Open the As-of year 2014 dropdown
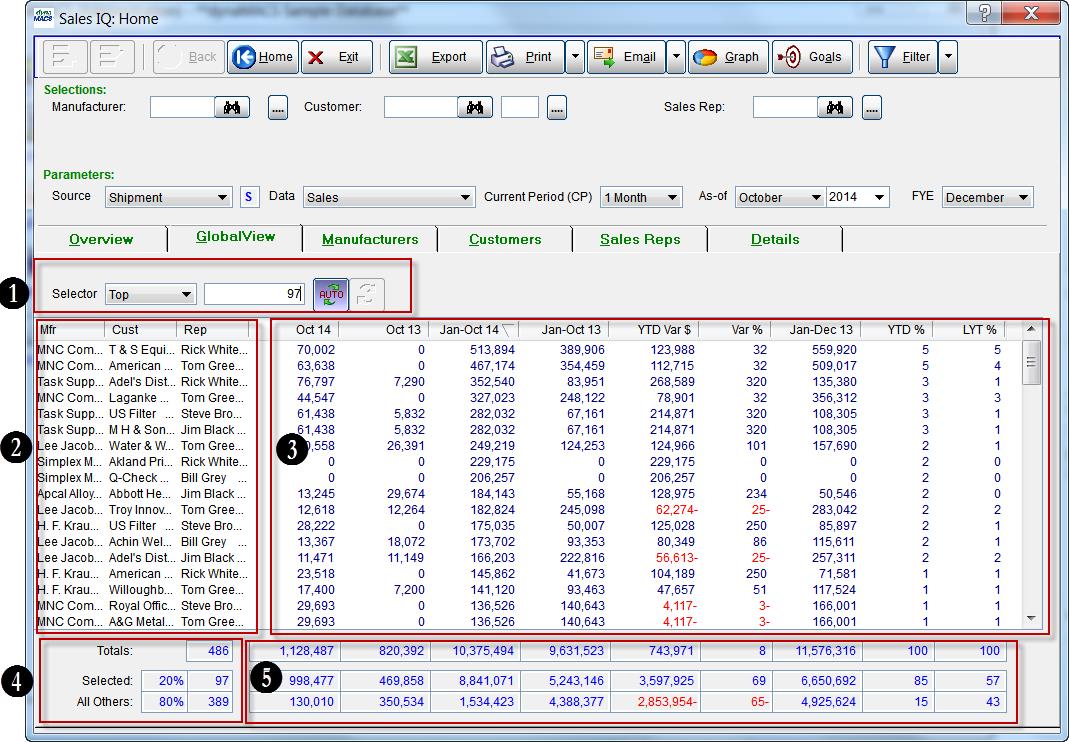 [858, 197]
